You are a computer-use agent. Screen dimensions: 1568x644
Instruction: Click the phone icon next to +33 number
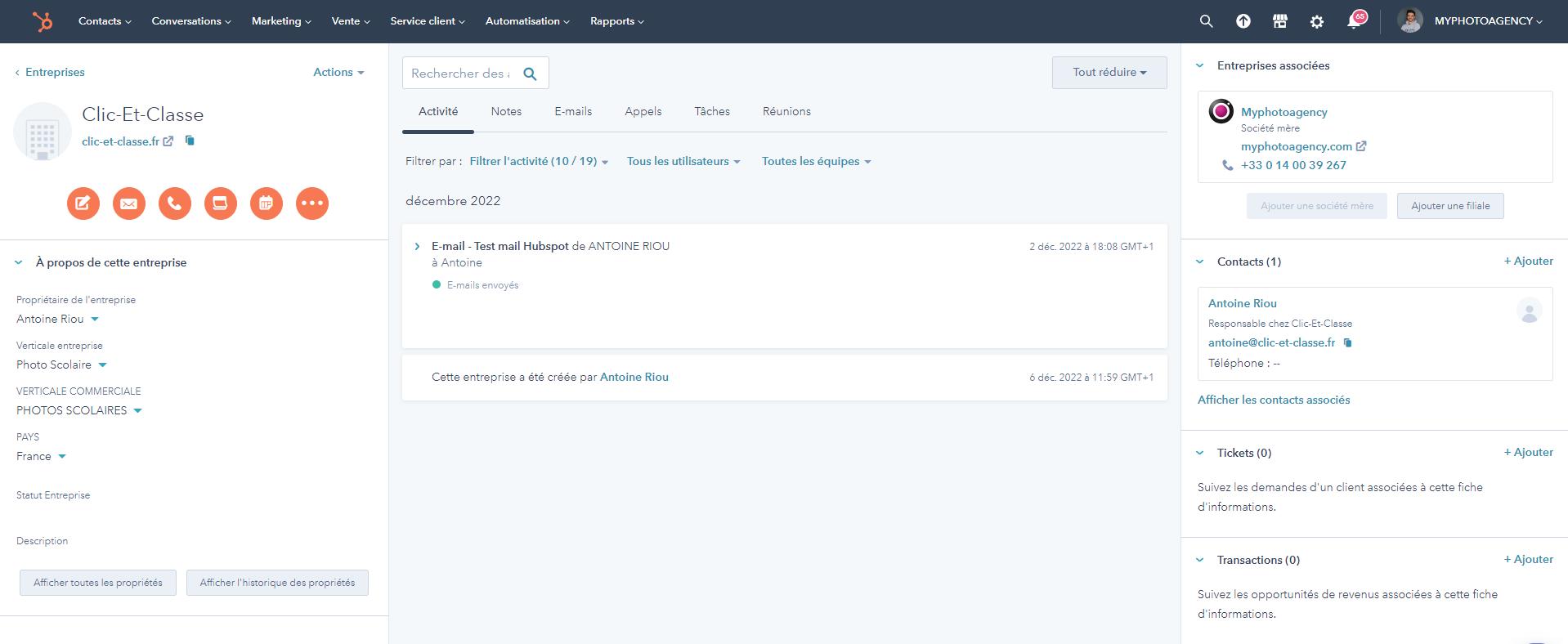pyautogui.click(x=1227, y=165)
